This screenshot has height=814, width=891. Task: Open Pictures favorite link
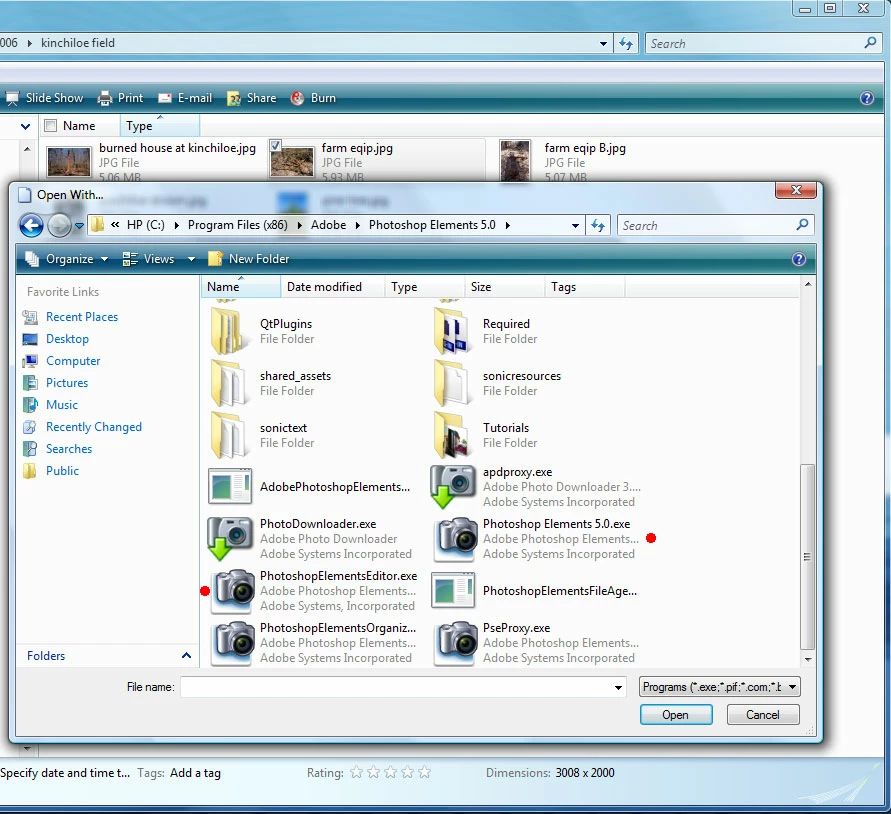[66, 383]
